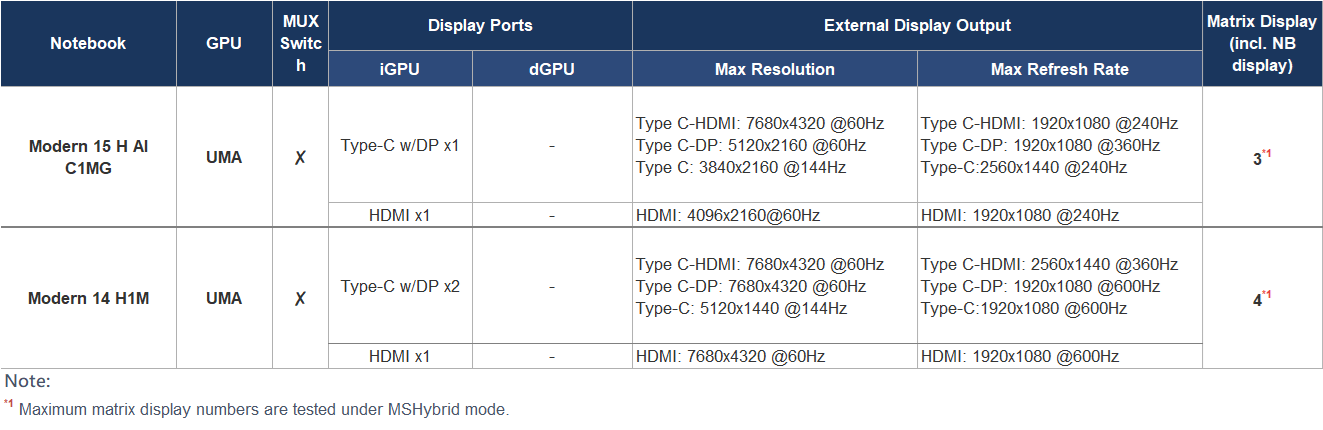Click the red *1 footnote marker beside 3
Image resolution: width=1323 pixels, height=430 pixels.
(1266, 153)
